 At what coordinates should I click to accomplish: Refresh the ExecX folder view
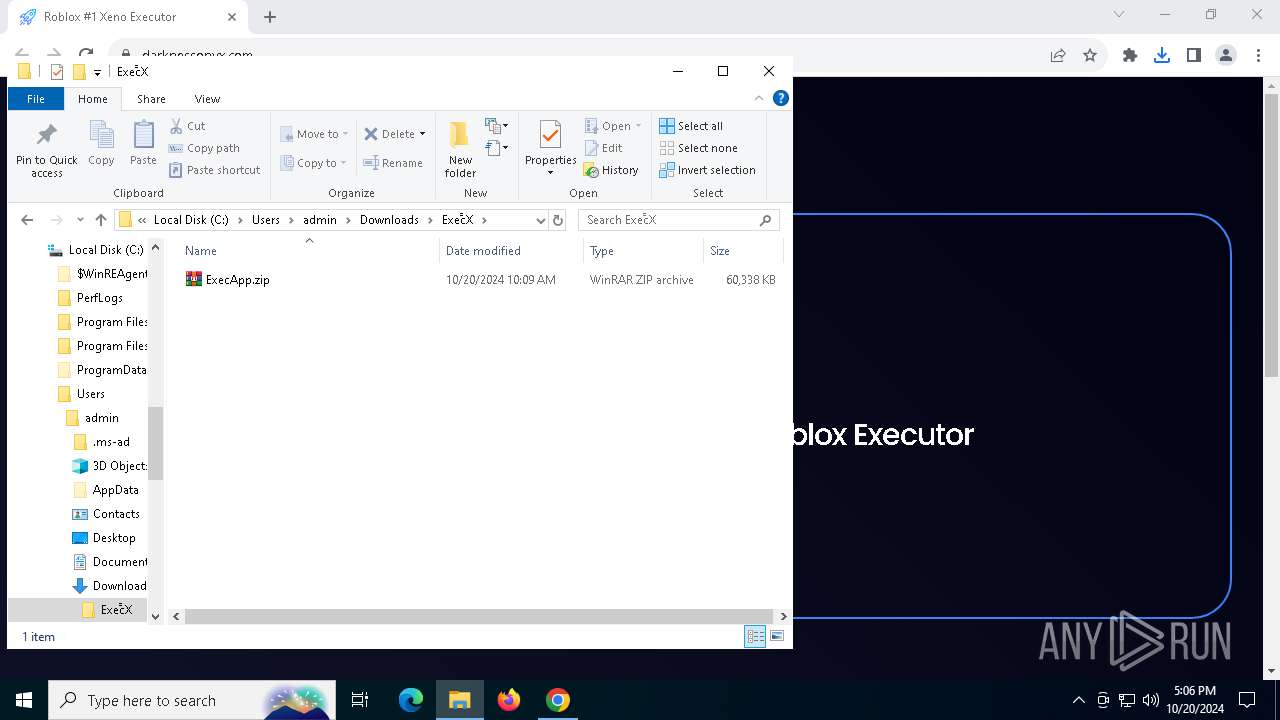pyautogui.click(x=558, y=220)
